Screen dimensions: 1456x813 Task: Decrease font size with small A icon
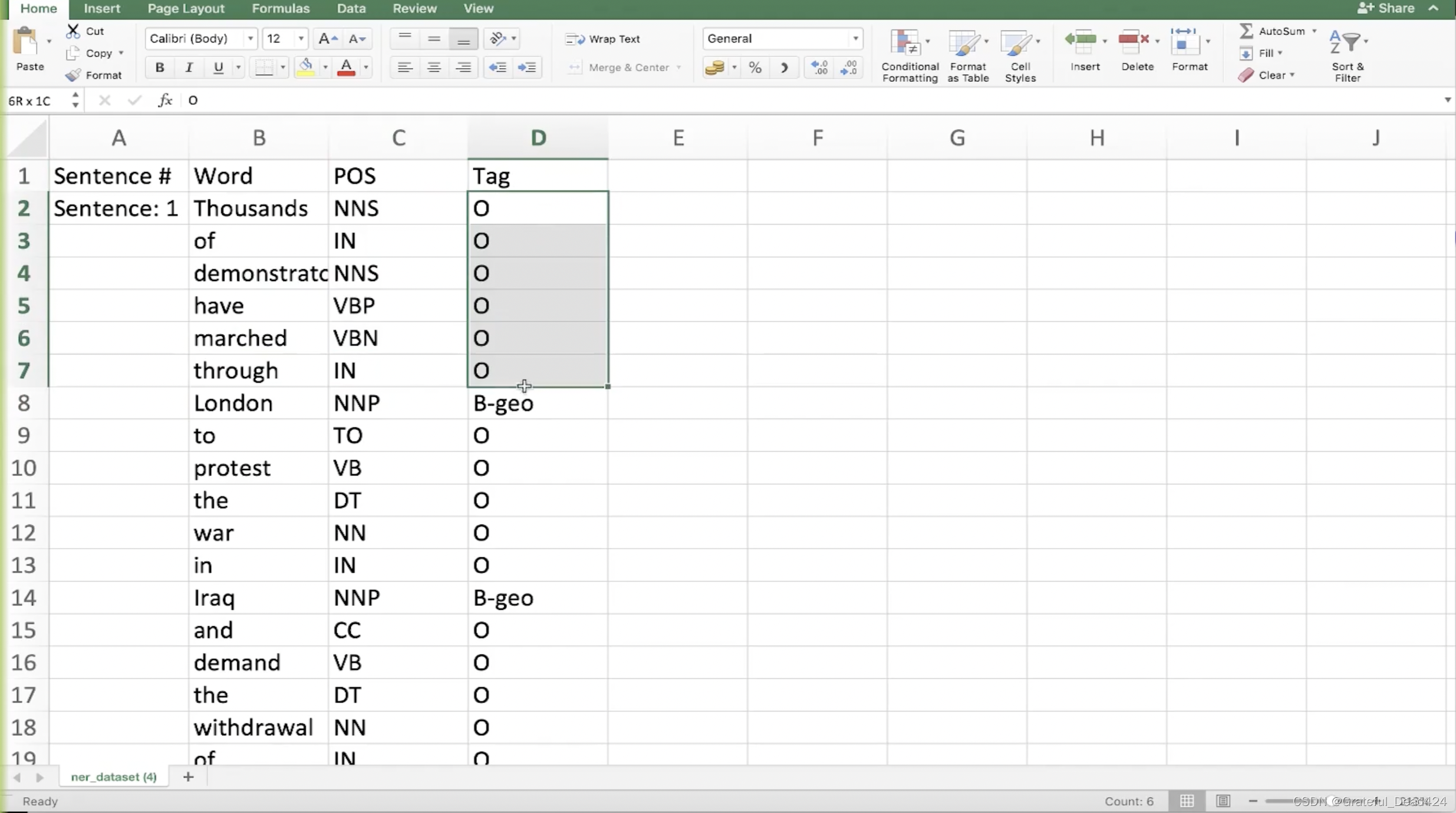click(x=357, y=39)
